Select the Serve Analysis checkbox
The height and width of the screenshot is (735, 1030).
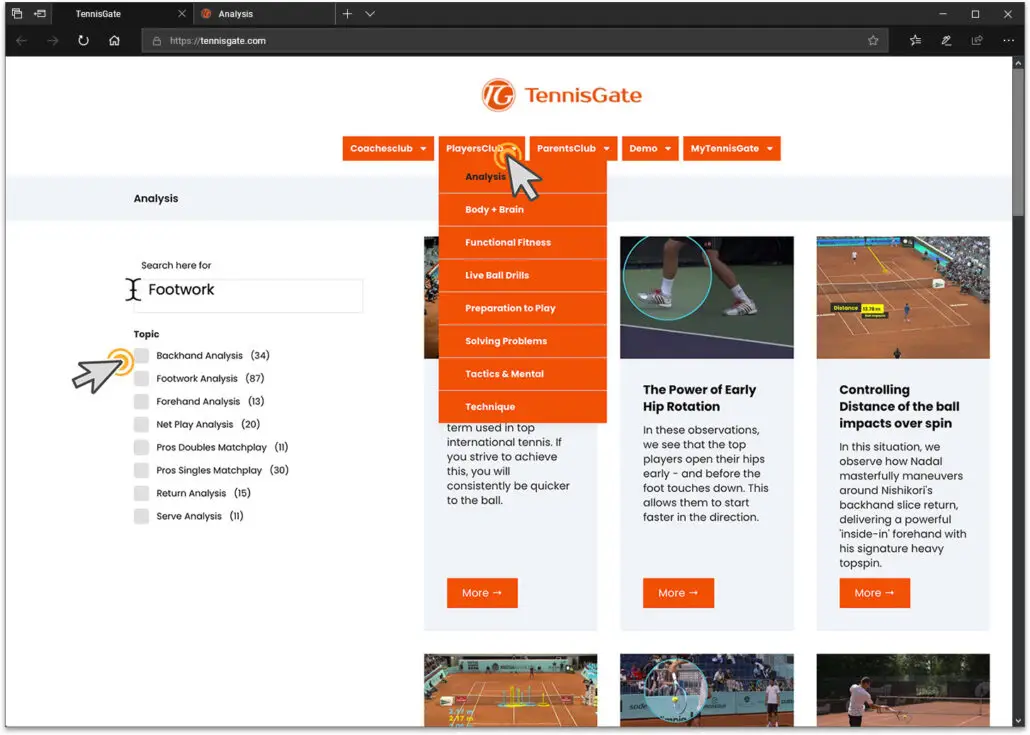141,516
